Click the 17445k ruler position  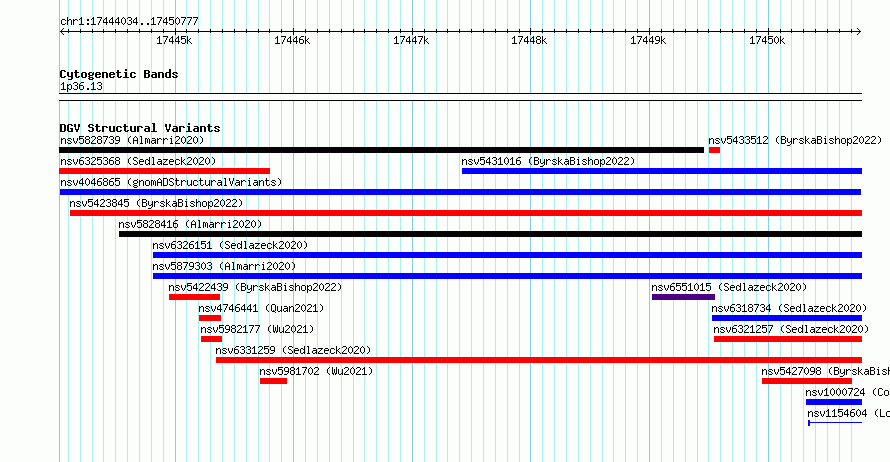coord(174,40)
